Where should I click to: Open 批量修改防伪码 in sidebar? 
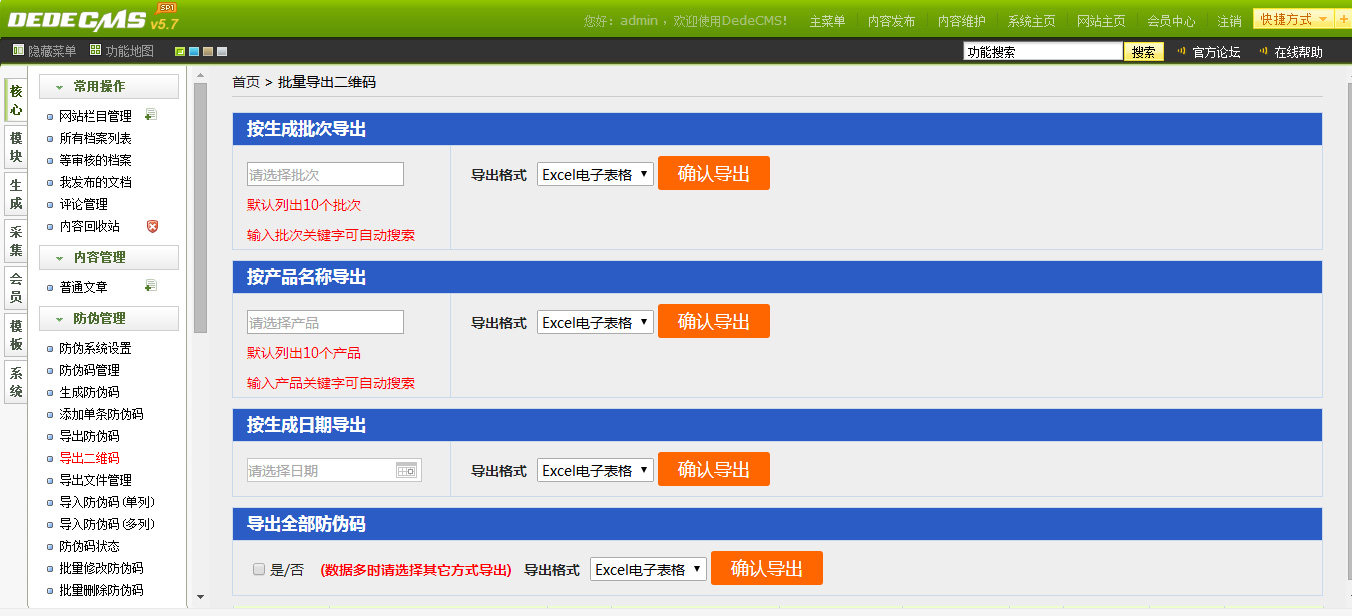[x=101, y=568]
